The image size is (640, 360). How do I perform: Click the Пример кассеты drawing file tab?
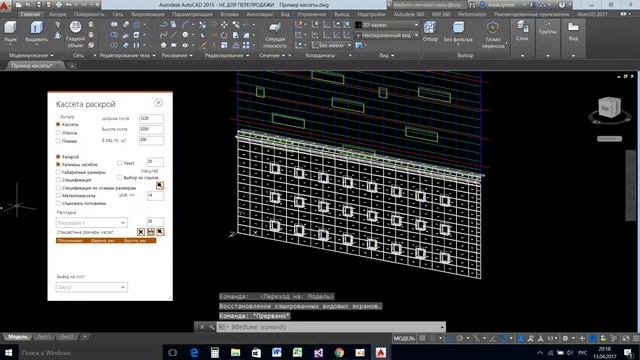32,65
